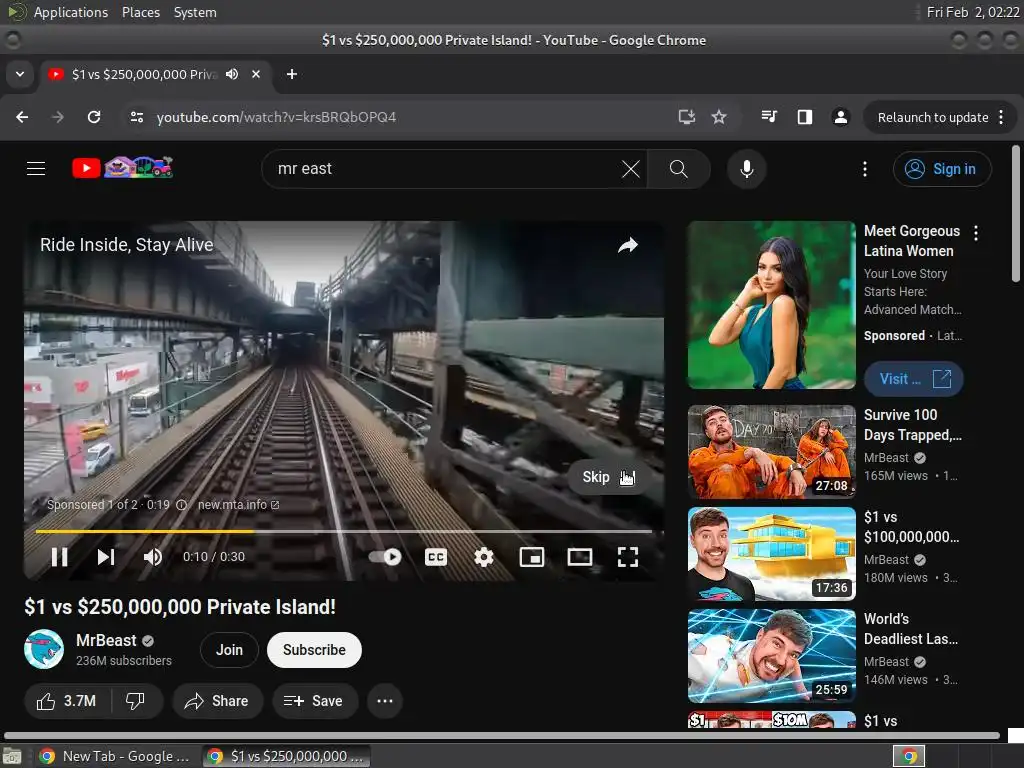View site information icon
Viewport: 1024px width, 768px height.
pos(136,117)
